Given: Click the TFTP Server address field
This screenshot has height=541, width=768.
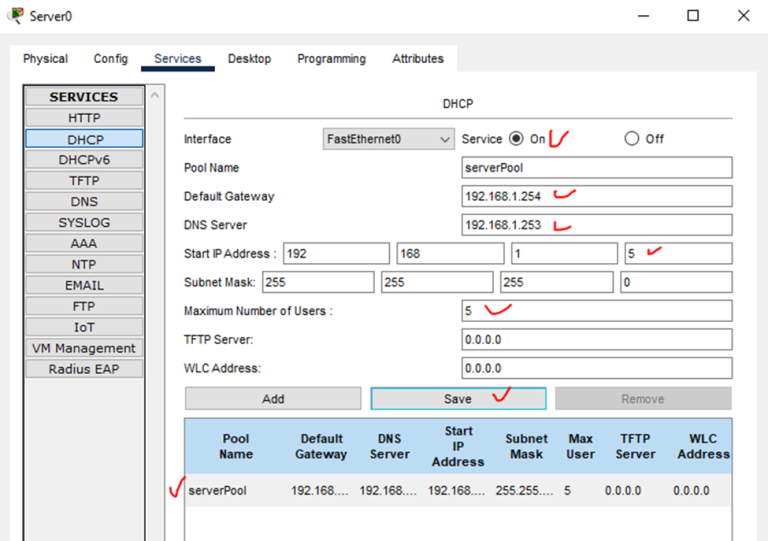Looking at the screenshot, I should pos(597,339).
